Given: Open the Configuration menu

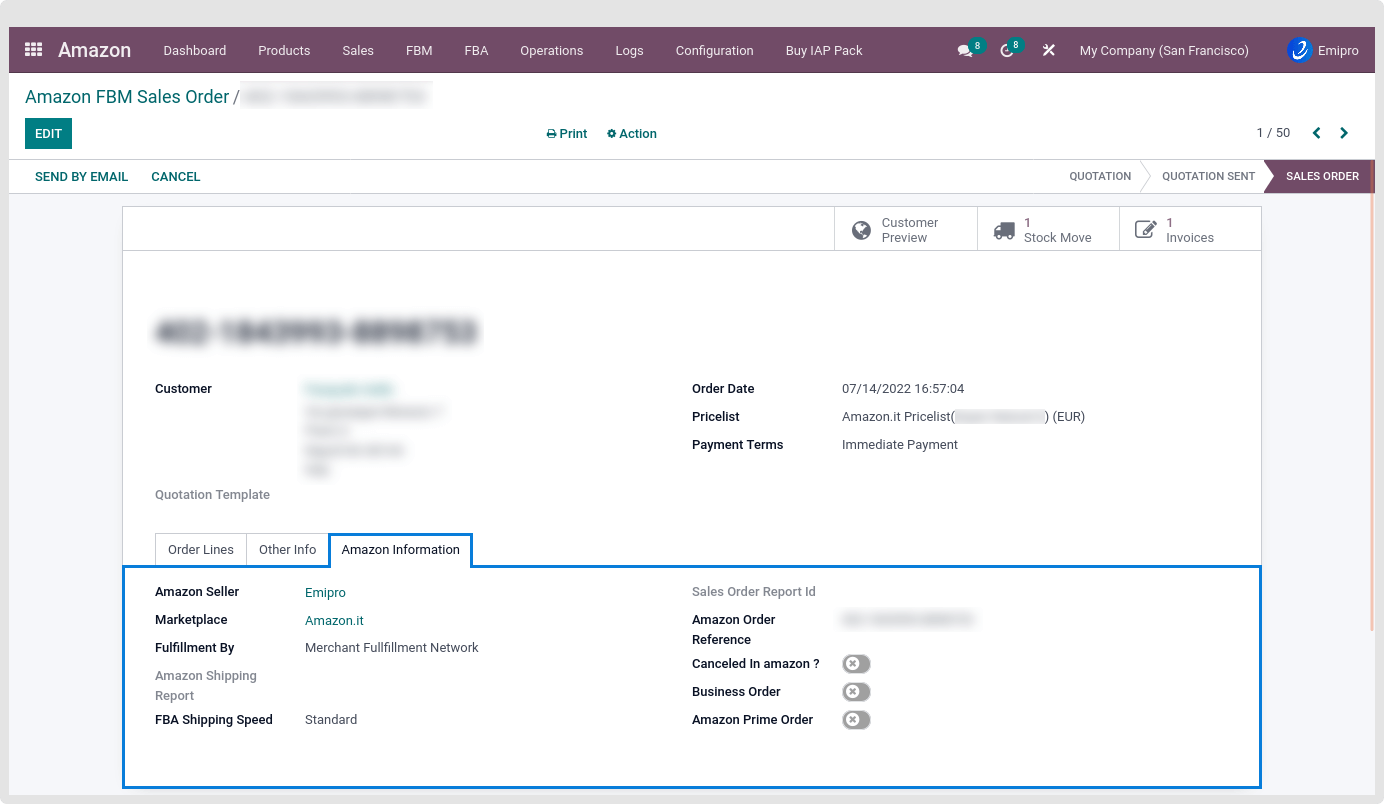Looking at the screenshot, I should pyautogui.click(x=714, y=50).
